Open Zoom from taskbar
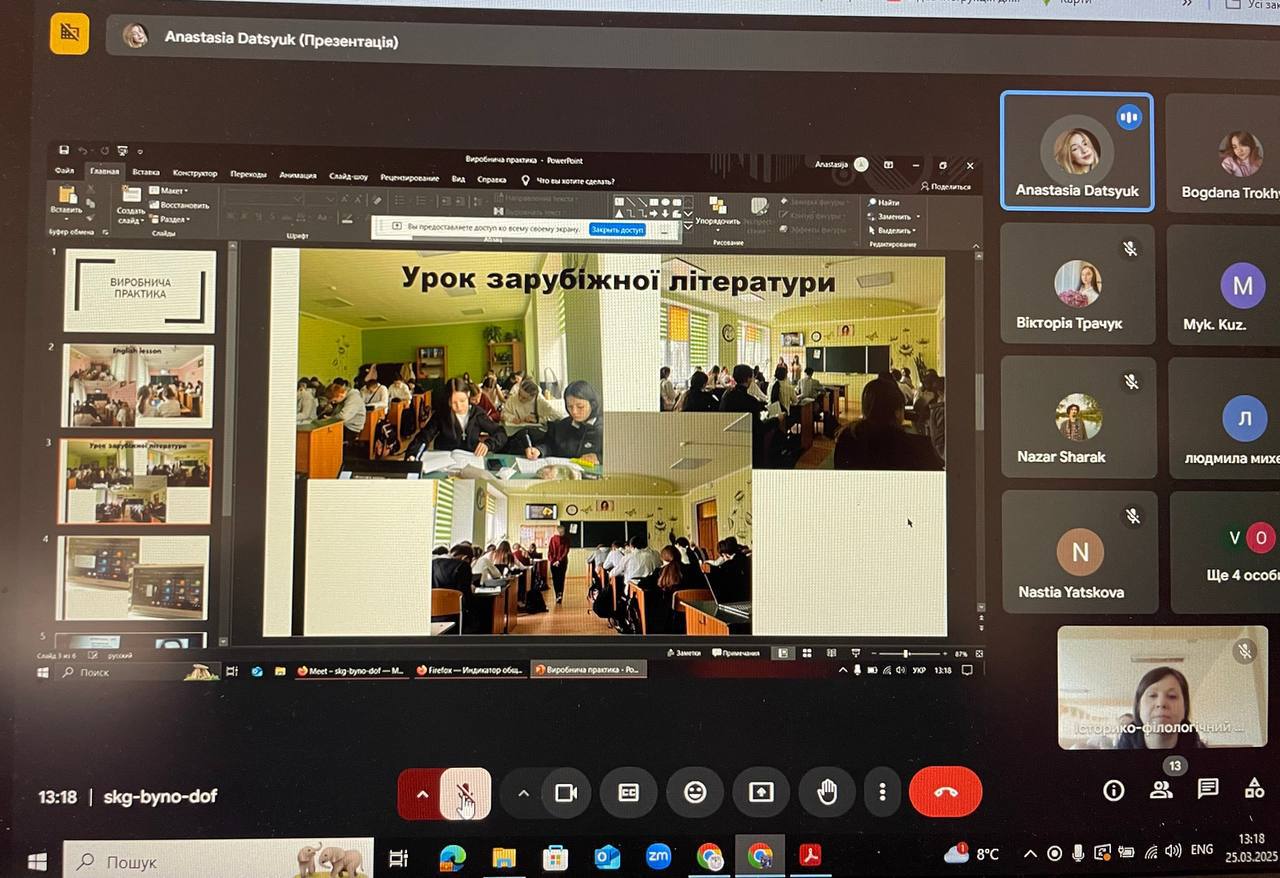 [x=658, y=856]
